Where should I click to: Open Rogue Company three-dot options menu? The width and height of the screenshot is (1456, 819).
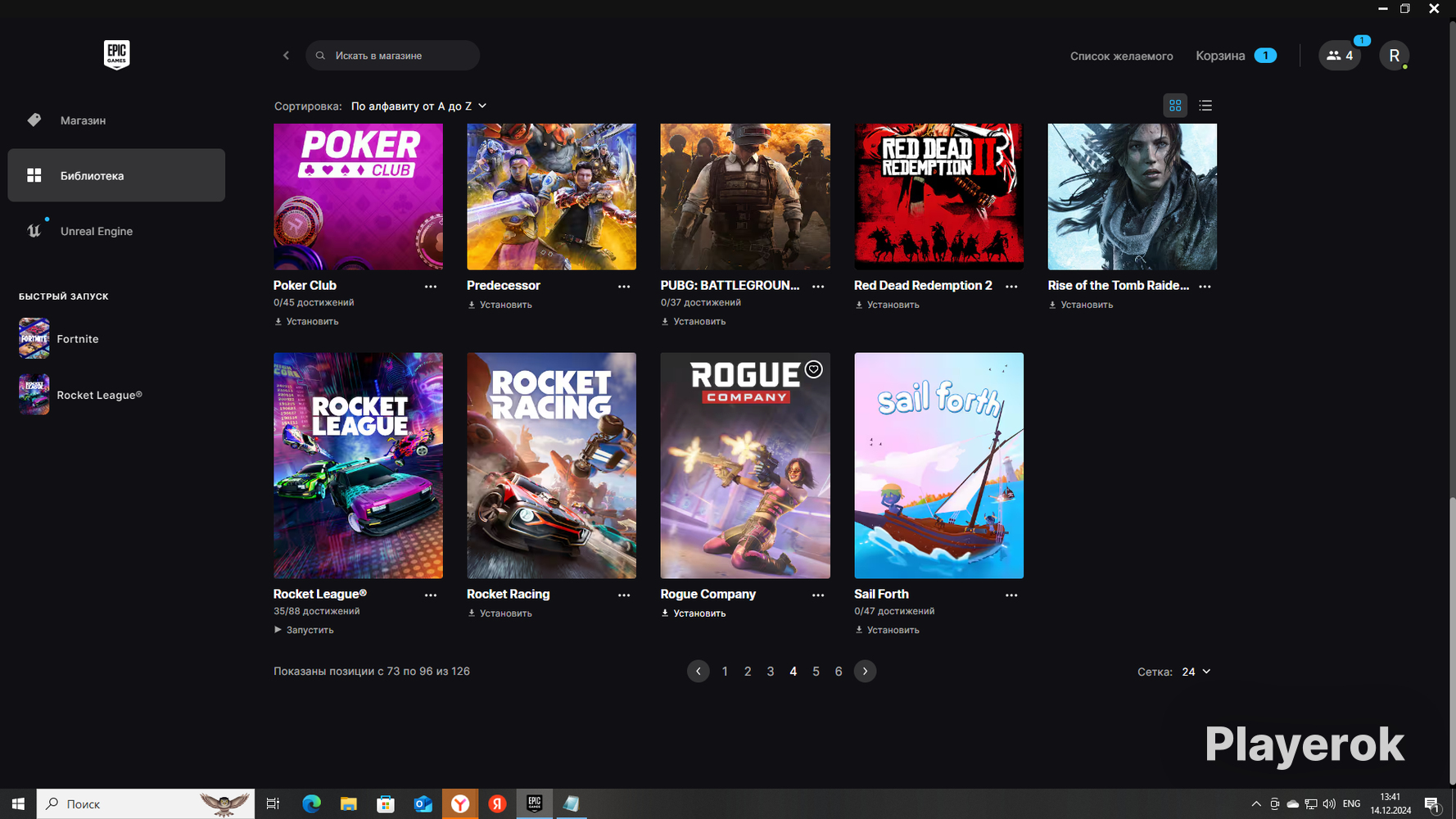(818, 595)
